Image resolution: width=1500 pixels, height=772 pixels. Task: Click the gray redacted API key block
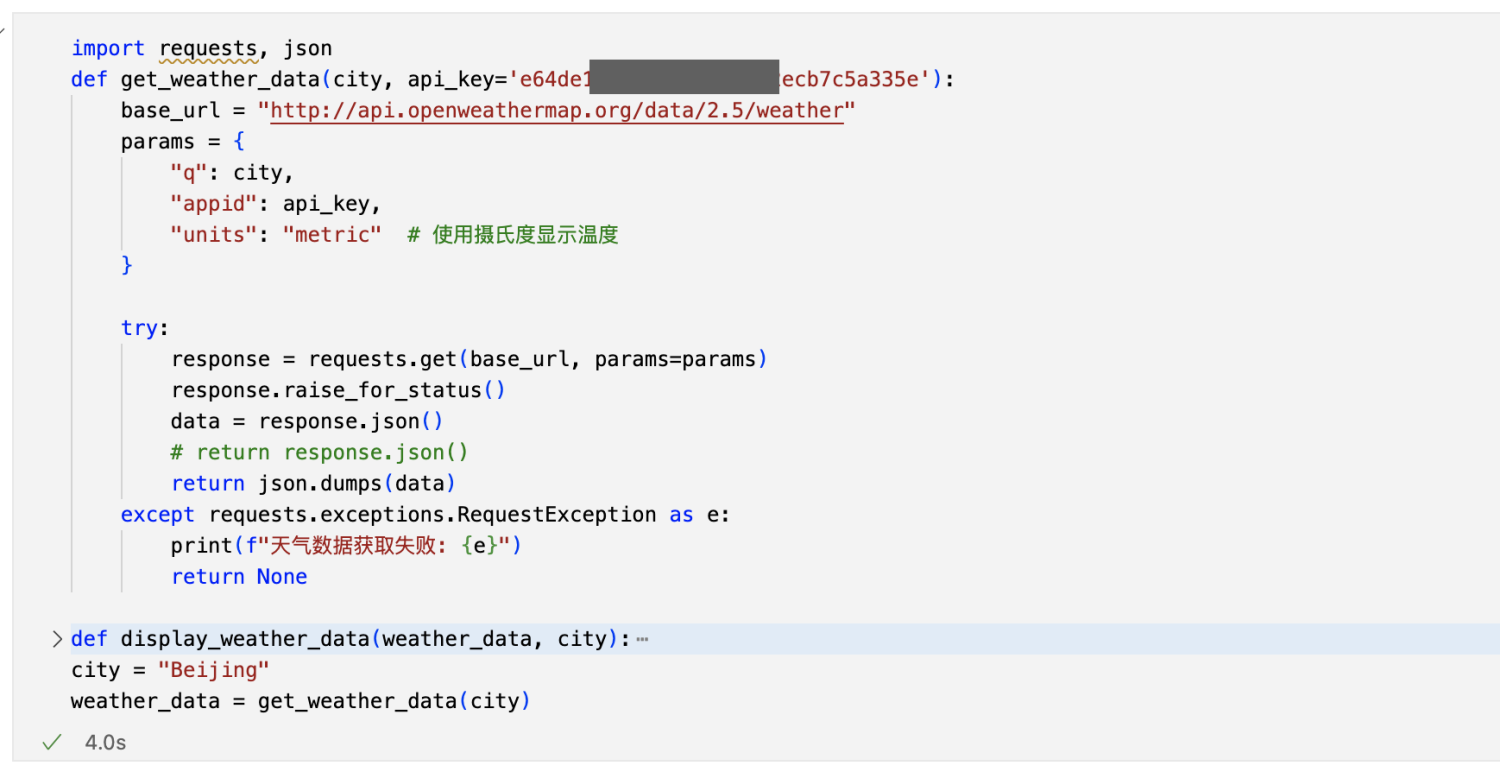(684, 78)
